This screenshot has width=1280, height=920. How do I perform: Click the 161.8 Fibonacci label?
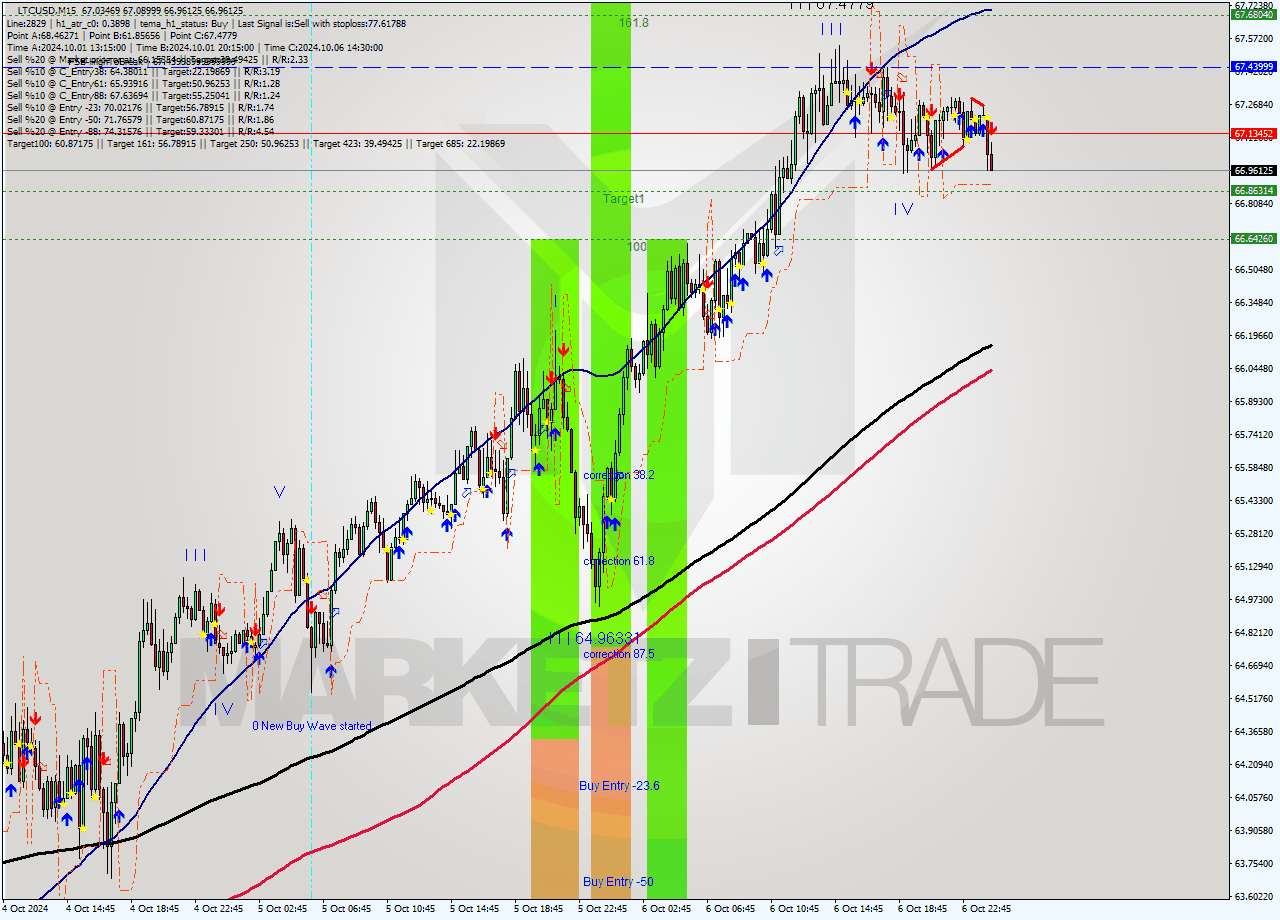(633, 22)
